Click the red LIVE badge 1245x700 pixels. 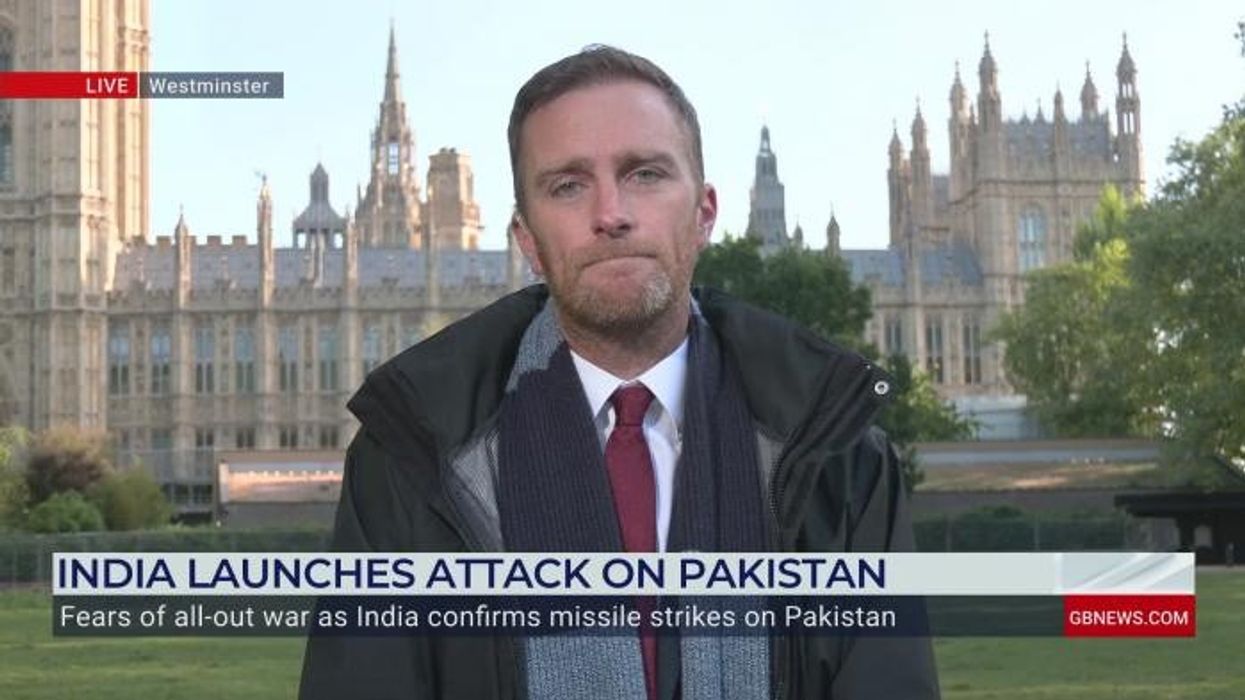coord(68,85)
